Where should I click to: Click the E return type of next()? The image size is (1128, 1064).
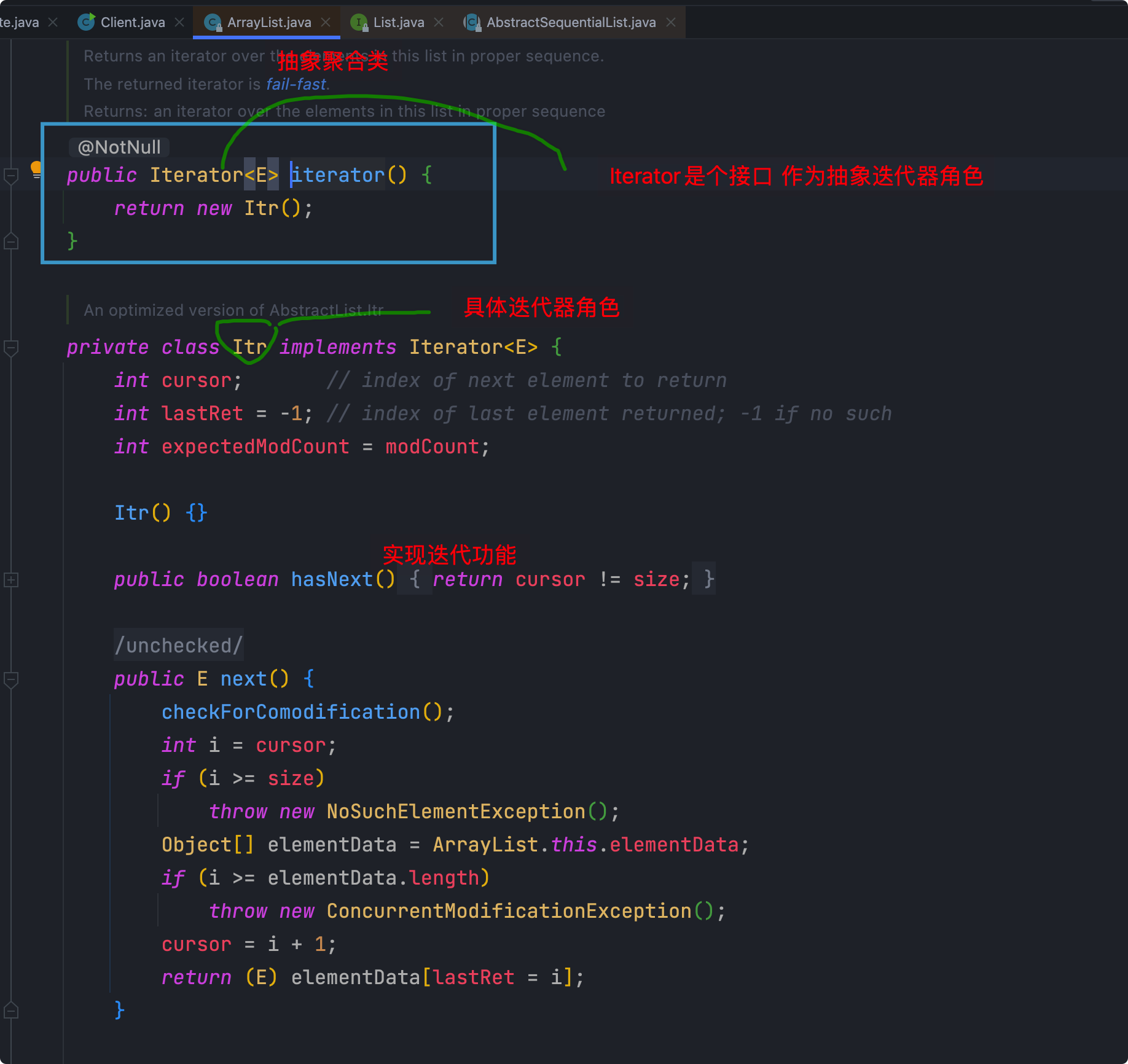coord(202,679)
